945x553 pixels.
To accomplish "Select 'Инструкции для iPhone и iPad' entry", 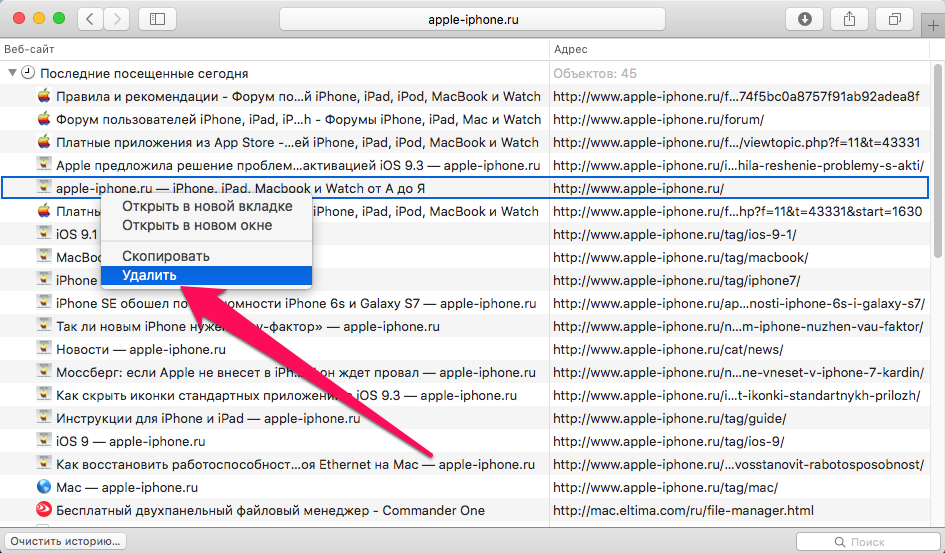I will (208, 419).
